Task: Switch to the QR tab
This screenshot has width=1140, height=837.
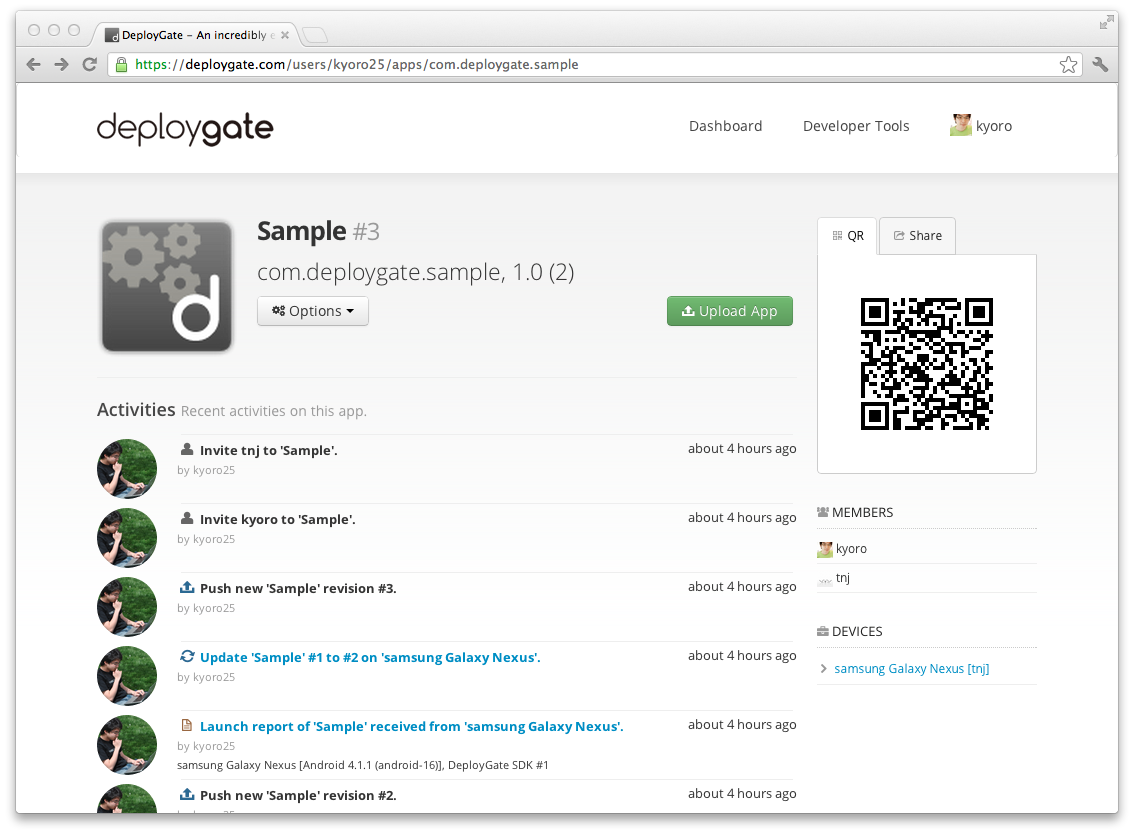Action: coord(848,236)
